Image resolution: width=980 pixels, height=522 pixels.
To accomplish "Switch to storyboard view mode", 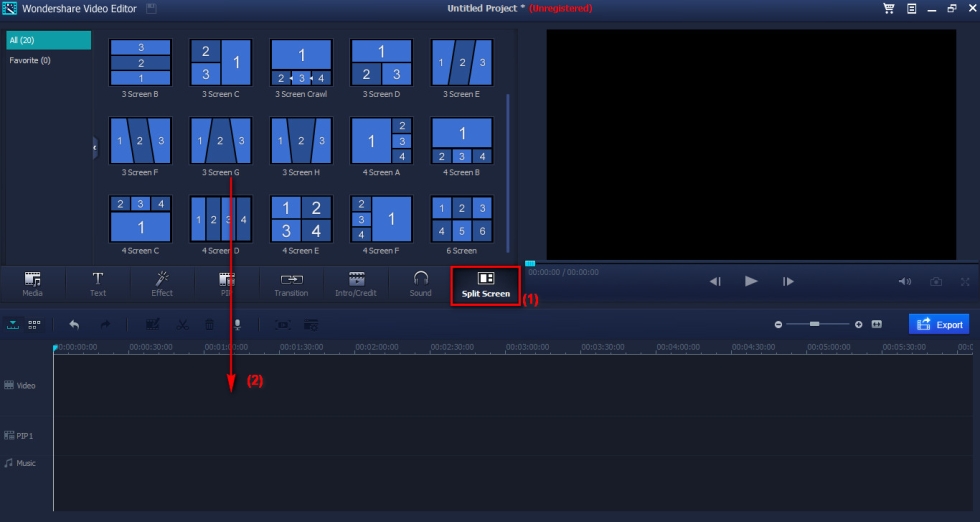I will 34,325.
